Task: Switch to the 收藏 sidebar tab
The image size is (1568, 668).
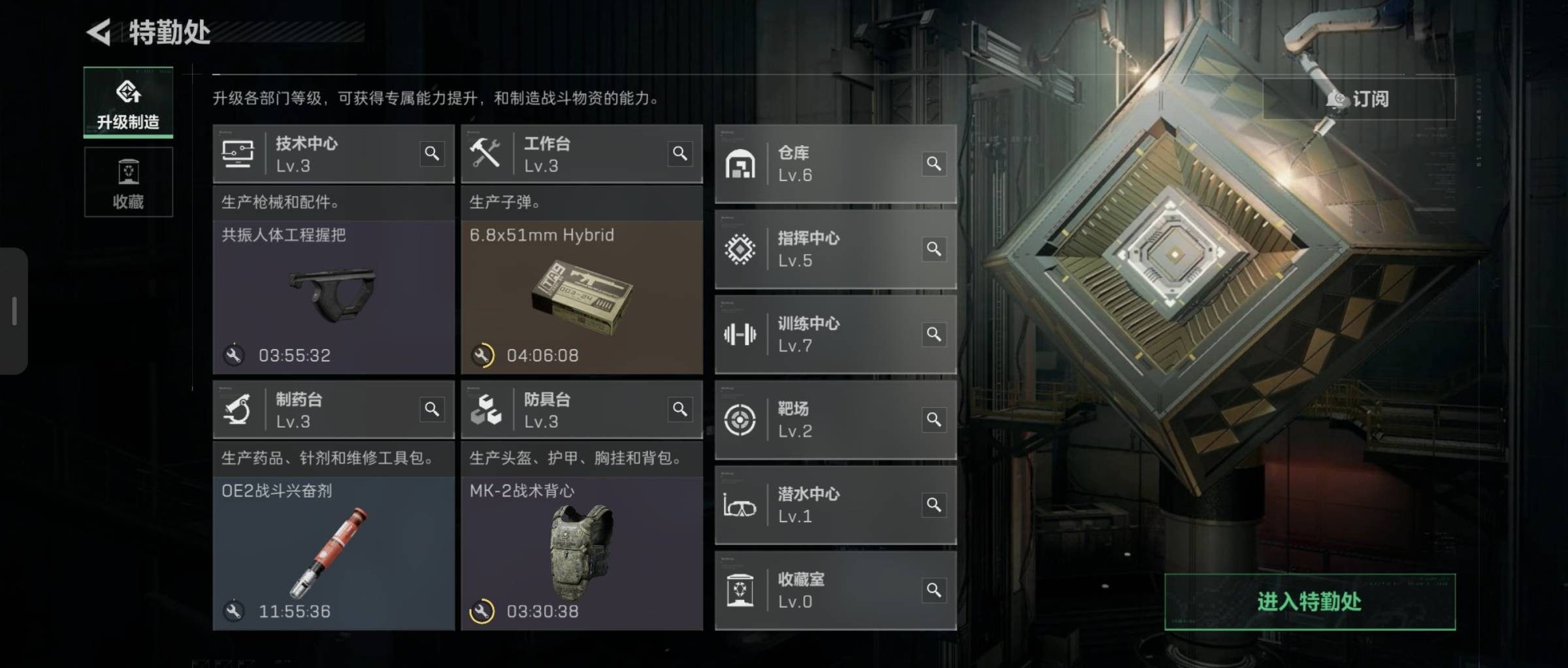Action: (128, 182)
